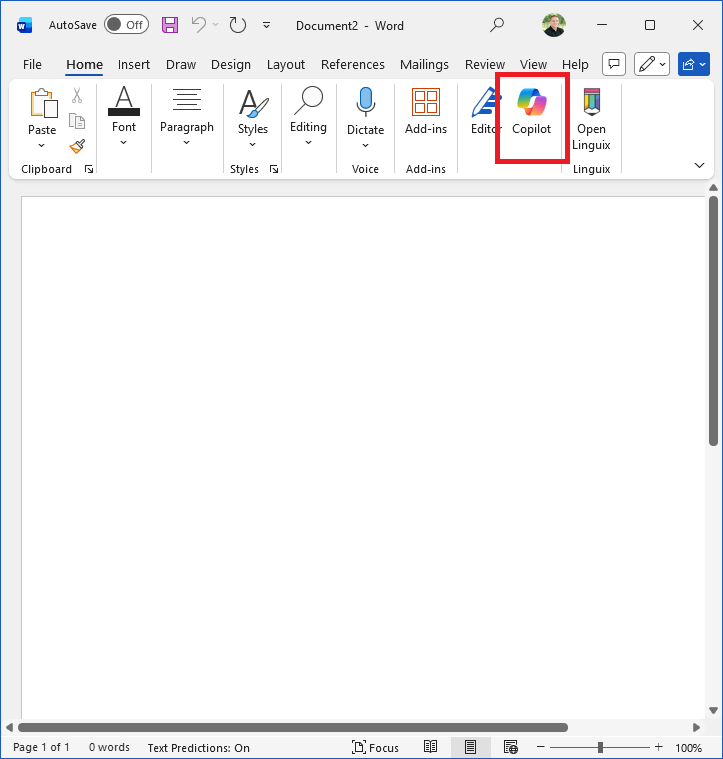Click the zoom out minus button
The height and width of the screenshot is (759, 723).
(x=541, y=747)
